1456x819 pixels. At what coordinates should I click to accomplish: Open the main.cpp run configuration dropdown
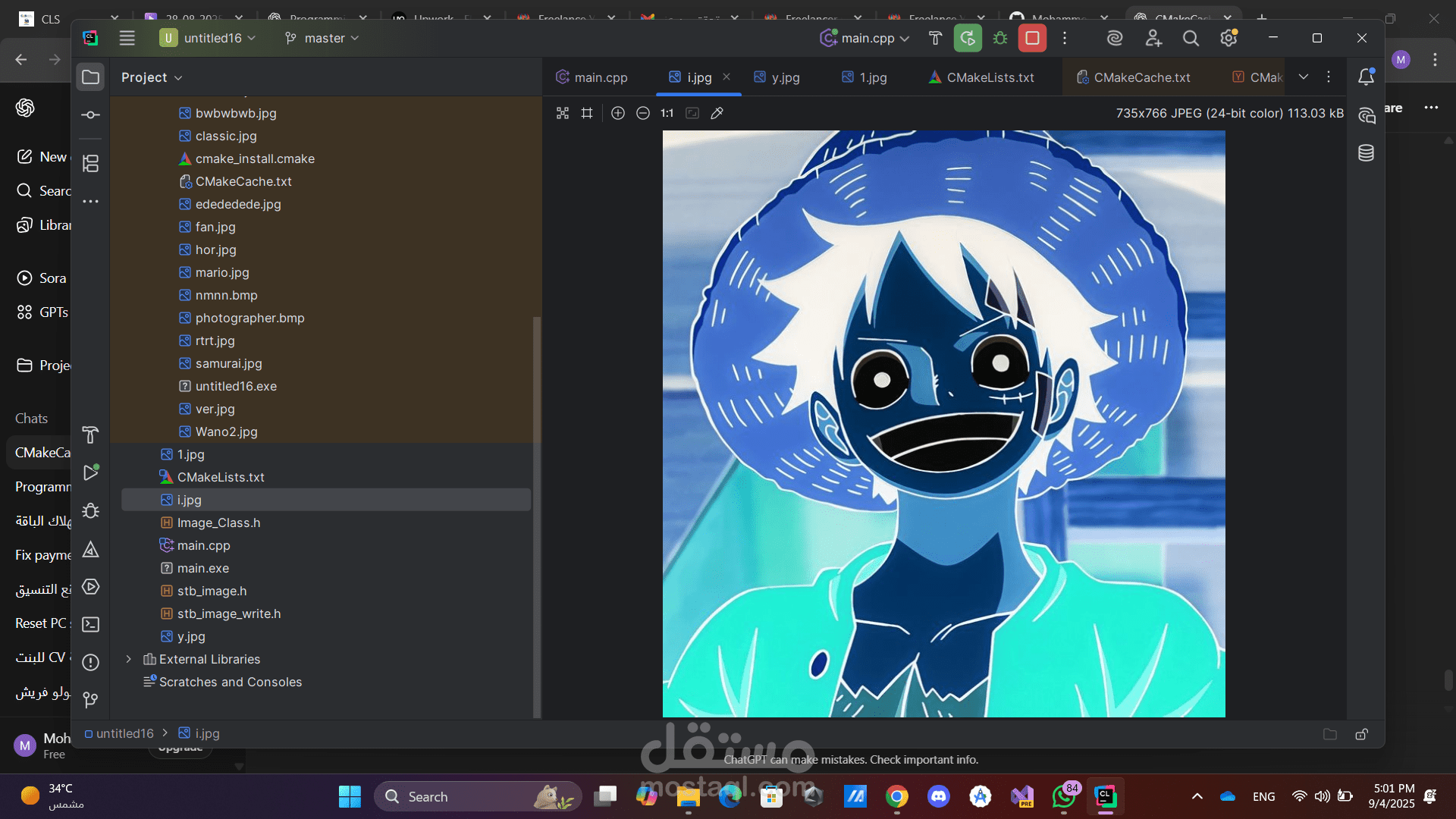[x=865, y=38]
